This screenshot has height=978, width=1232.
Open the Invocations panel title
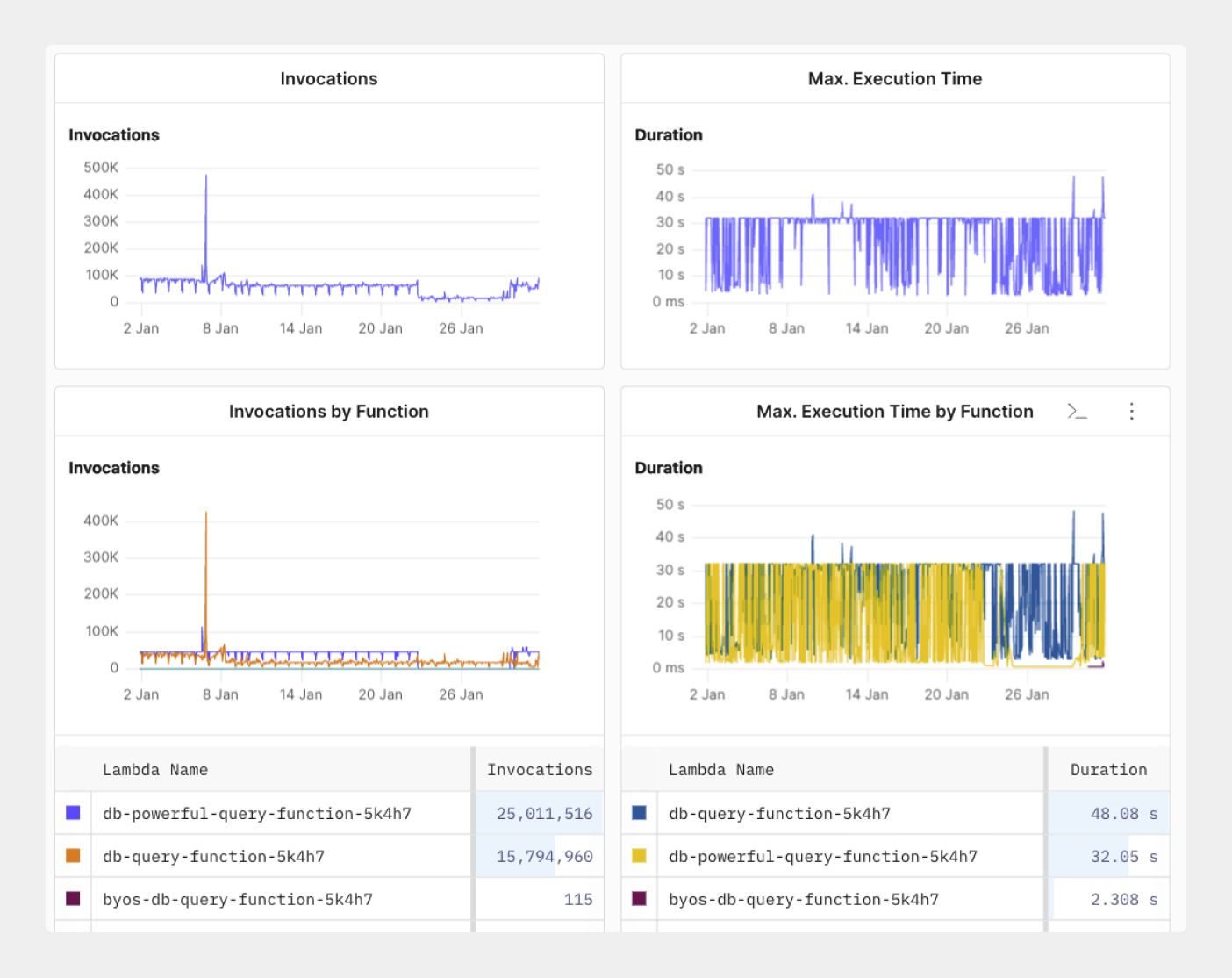point(328,78)
